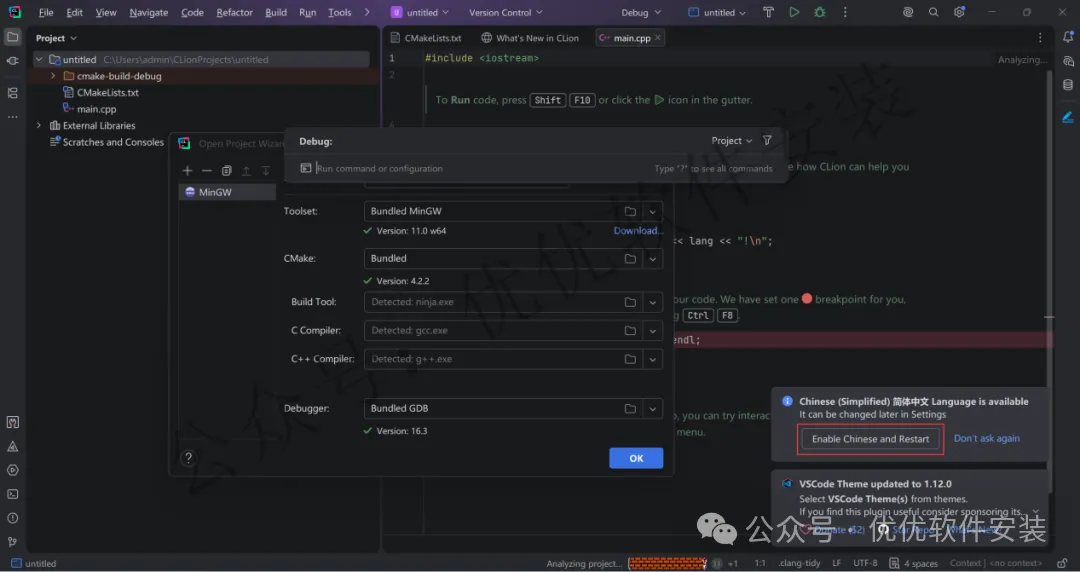Copy the selected toolchain icon
Viewport: 1080px width, 572px height.
[x=227, y=170]
